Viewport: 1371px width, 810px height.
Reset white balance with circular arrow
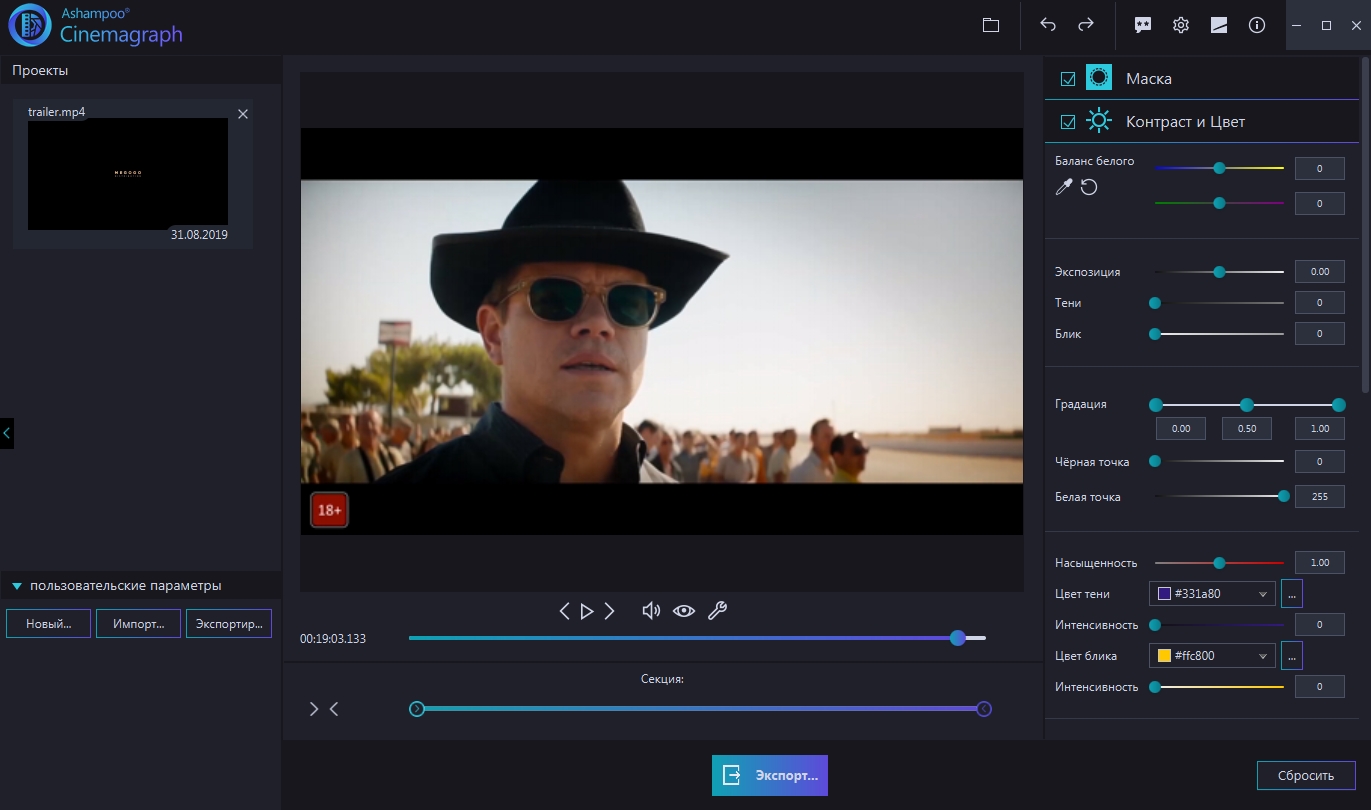coord(1089,187)
